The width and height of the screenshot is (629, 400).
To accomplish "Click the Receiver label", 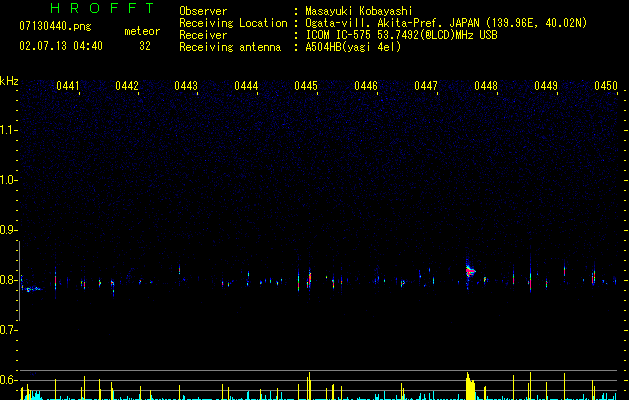I will point(203,35).
